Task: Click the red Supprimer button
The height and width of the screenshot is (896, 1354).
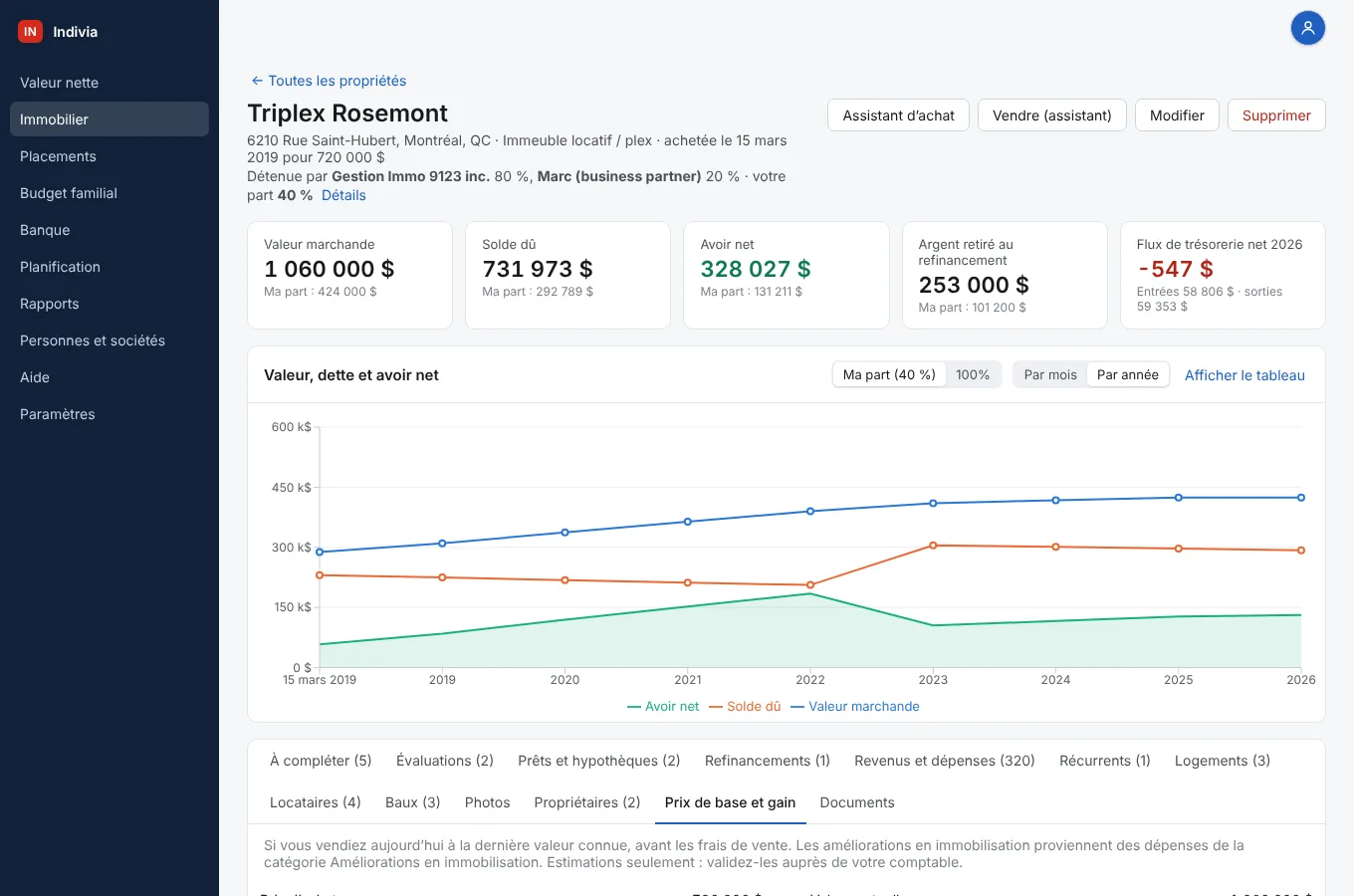Action: (x=1276, y=115)
